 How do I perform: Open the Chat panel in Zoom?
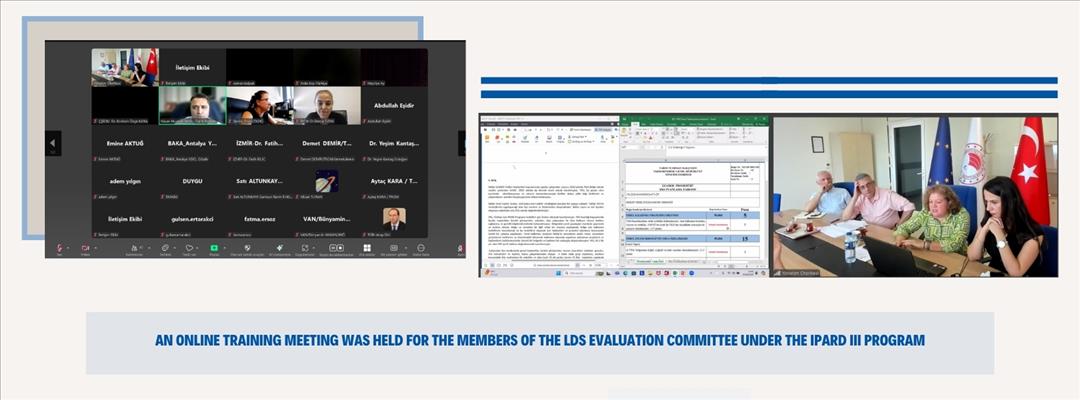point(165,247)
